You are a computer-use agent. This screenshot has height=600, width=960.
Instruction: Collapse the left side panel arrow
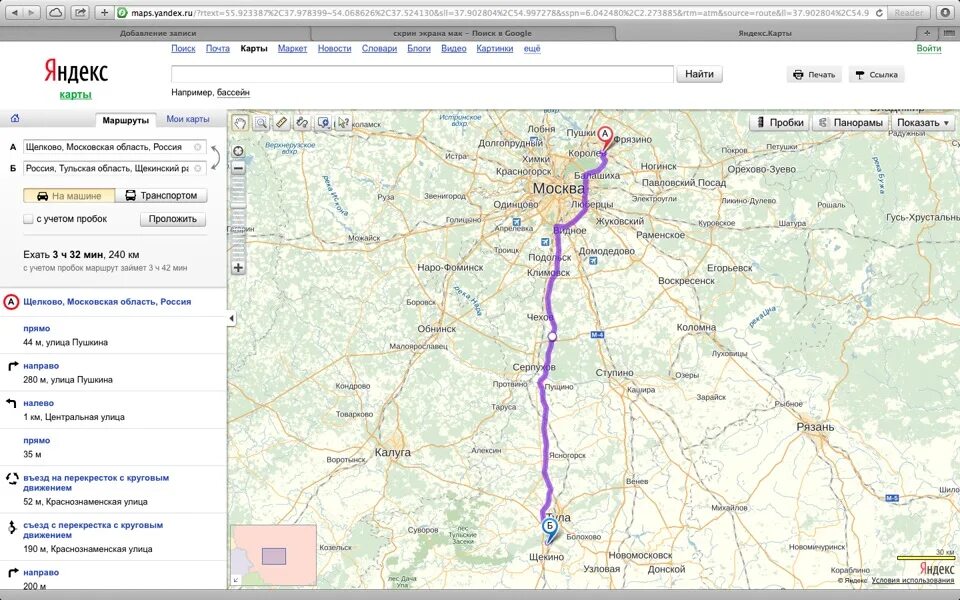tap(231, 318)
